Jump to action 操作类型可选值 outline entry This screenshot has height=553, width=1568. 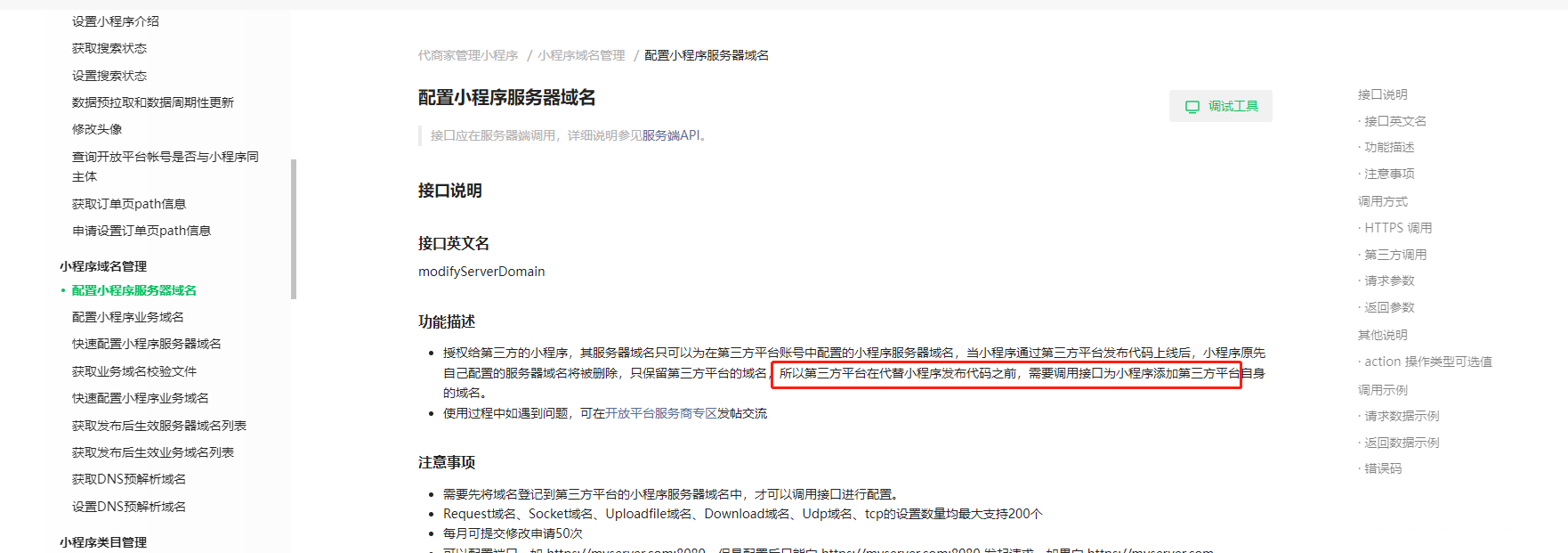coord(1428,362)
